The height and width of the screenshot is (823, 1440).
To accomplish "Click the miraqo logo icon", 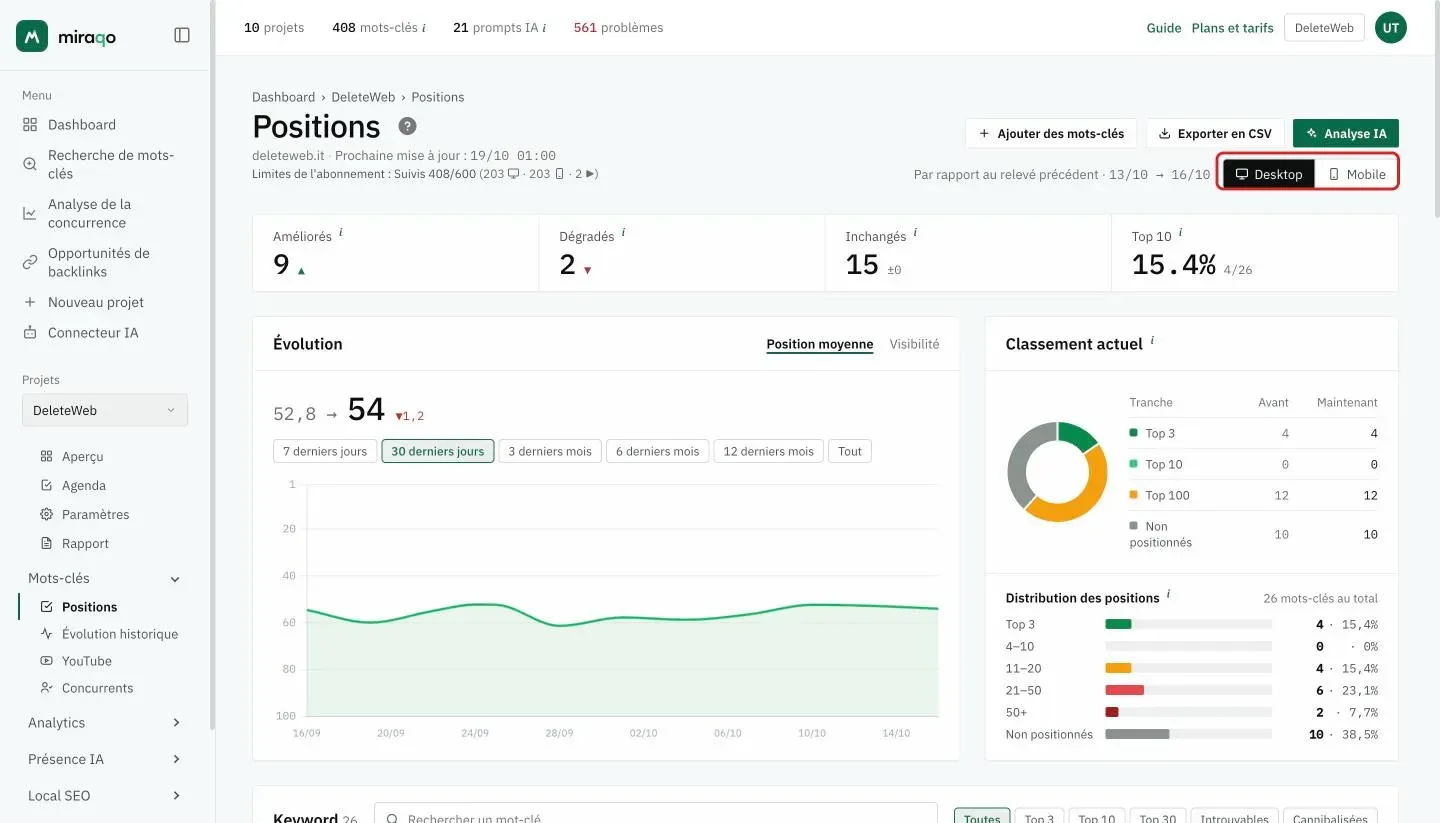I will 32,36.
